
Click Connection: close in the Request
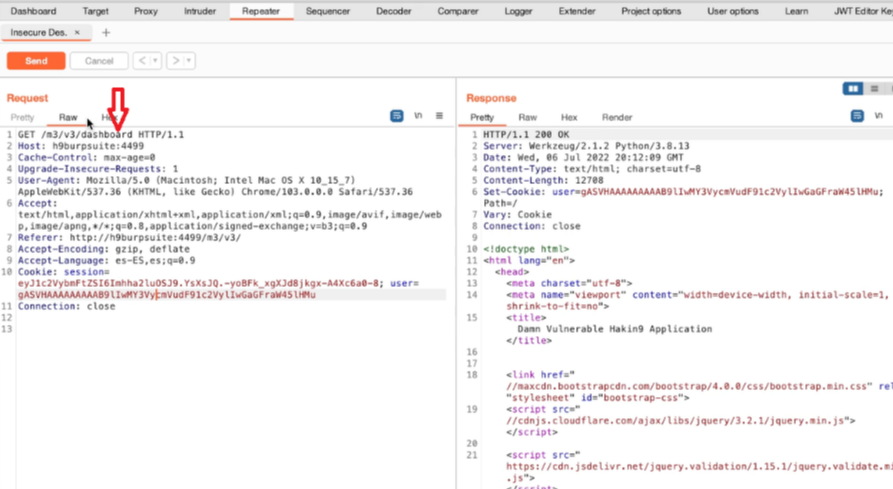point(67,306)
